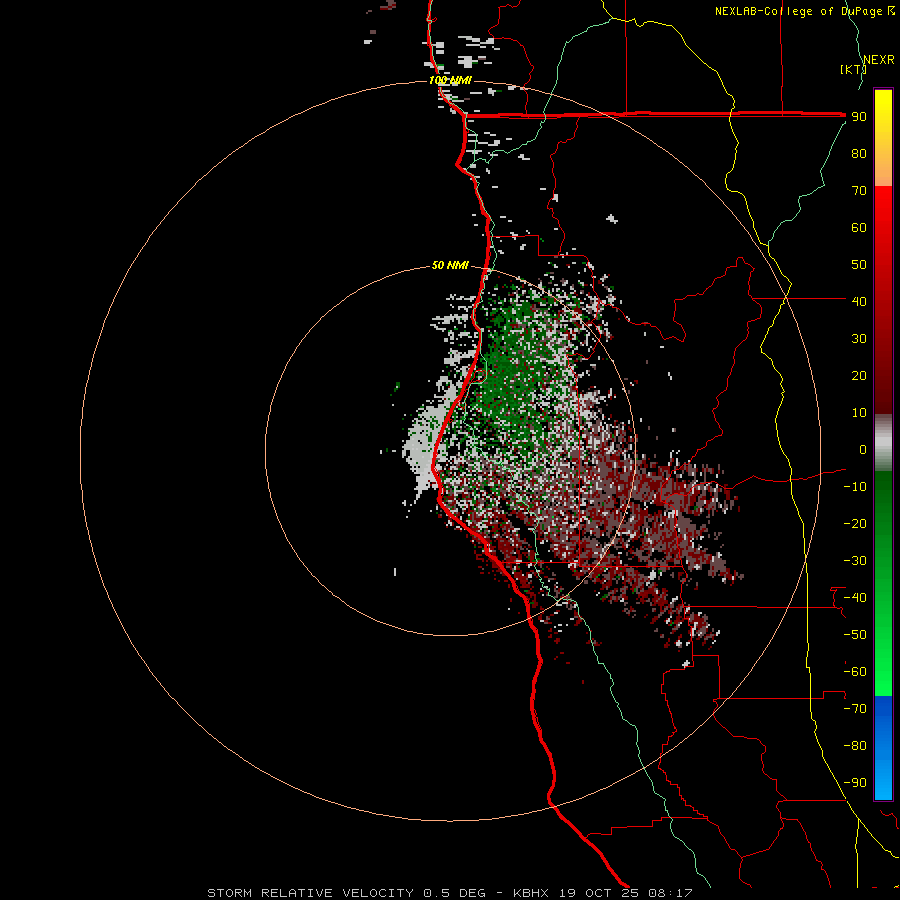Click the positive 60 value on the velocity scale
This screenshot has width=900, height=900.
(859, 228)
